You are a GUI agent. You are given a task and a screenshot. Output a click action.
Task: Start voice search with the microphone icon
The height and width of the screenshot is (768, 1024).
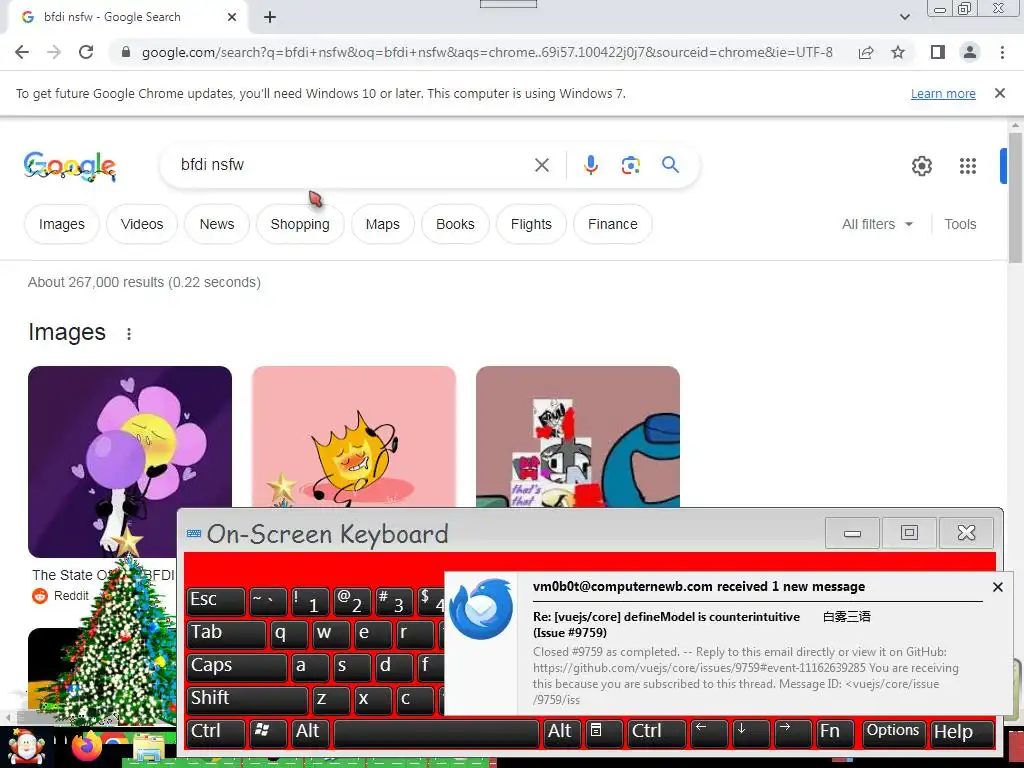pyautogui.click(x=590, y=165)
